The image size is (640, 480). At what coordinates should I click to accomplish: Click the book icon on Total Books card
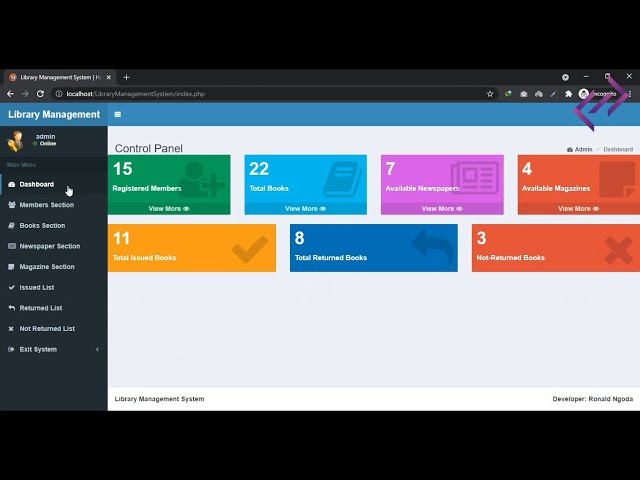pos(342,179)
